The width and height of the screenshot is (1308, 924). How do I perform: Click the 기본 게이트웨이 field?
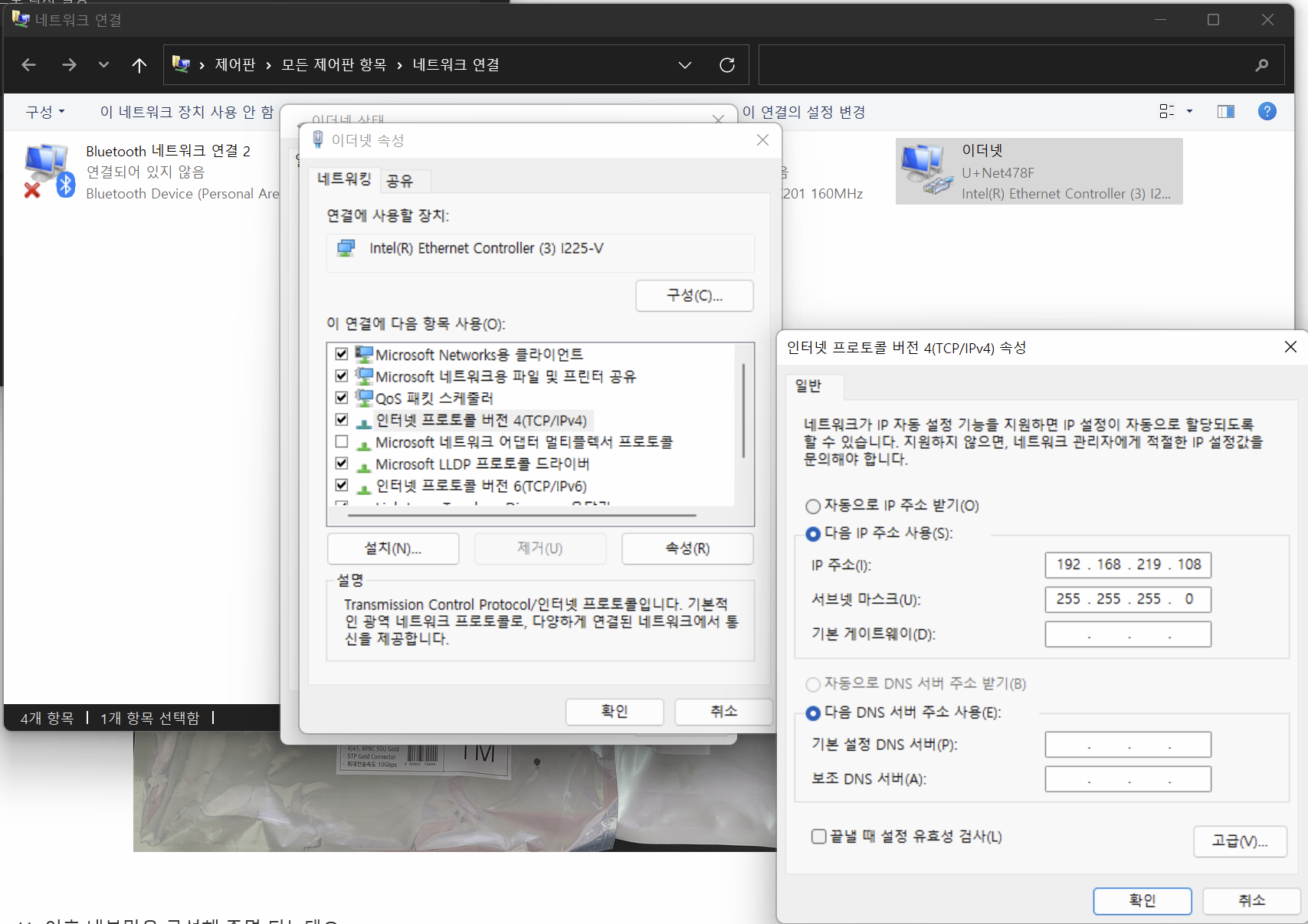[x=1128, y=634]
